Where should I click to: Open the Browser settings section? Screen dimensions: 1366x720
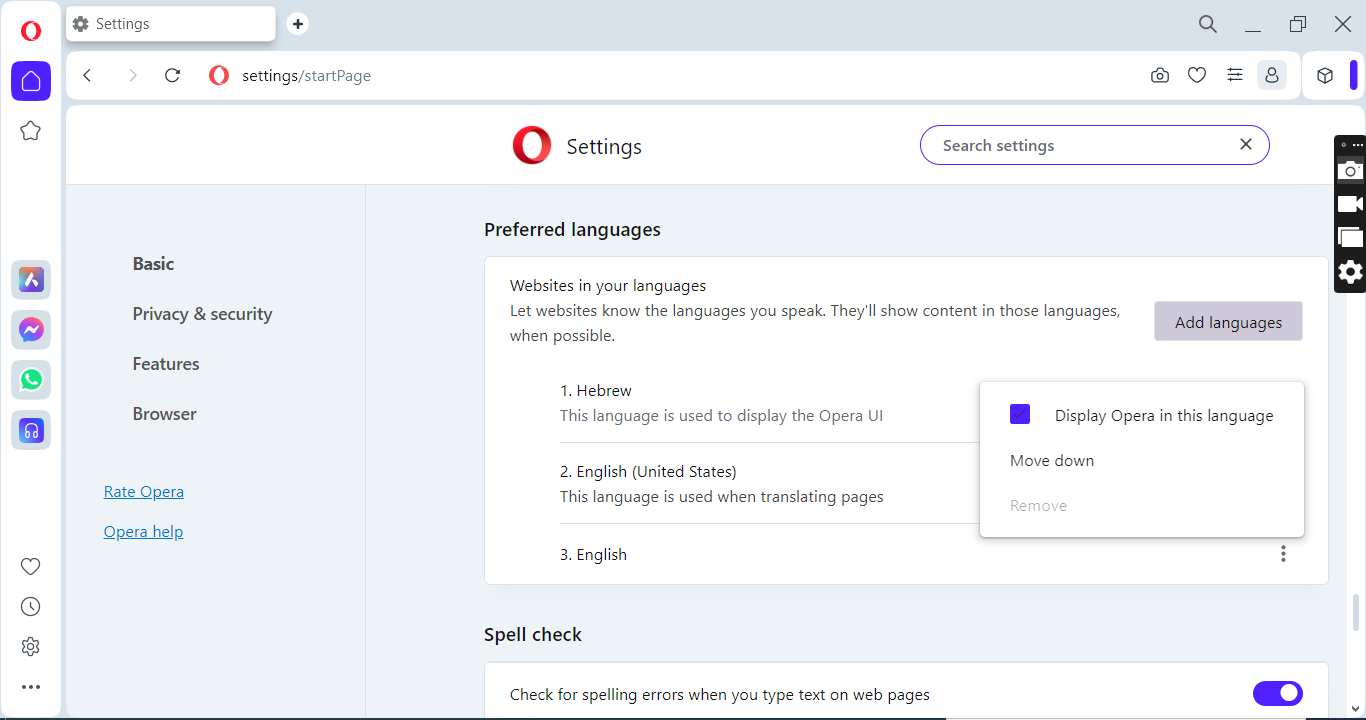(x=164, y=414)
